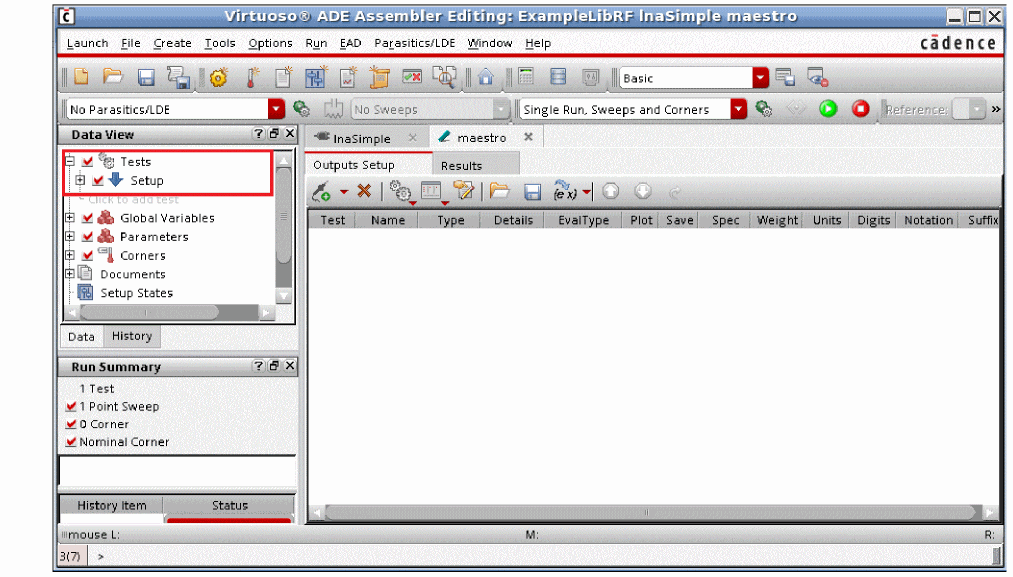The image size is (1013, 577).
Task: Click the Data View help question button
Action: [258, 134]
